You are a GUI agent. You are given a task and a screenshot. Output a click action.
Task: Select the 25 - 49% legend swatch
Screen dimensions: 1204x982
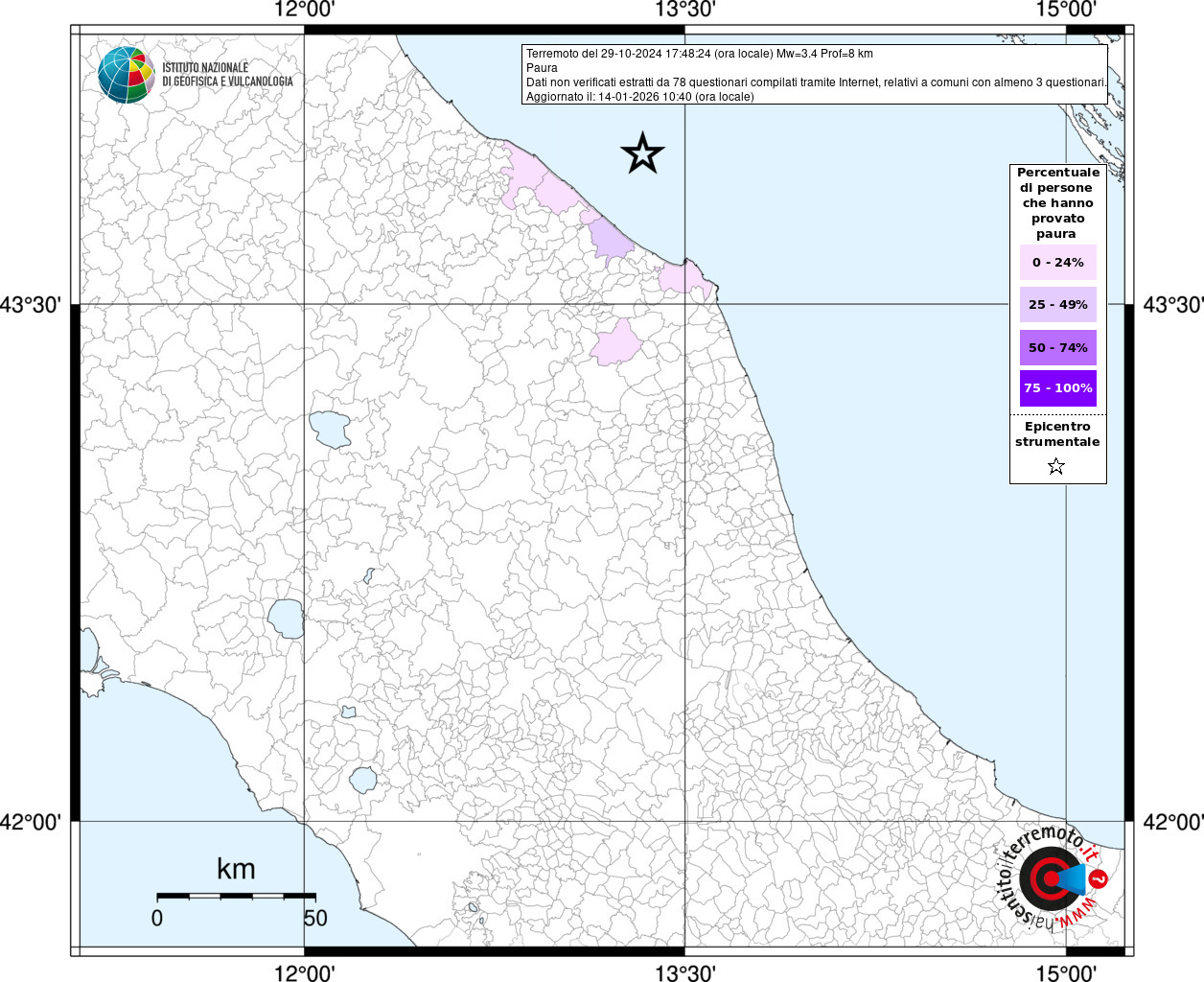click(x=1057, y=304)
